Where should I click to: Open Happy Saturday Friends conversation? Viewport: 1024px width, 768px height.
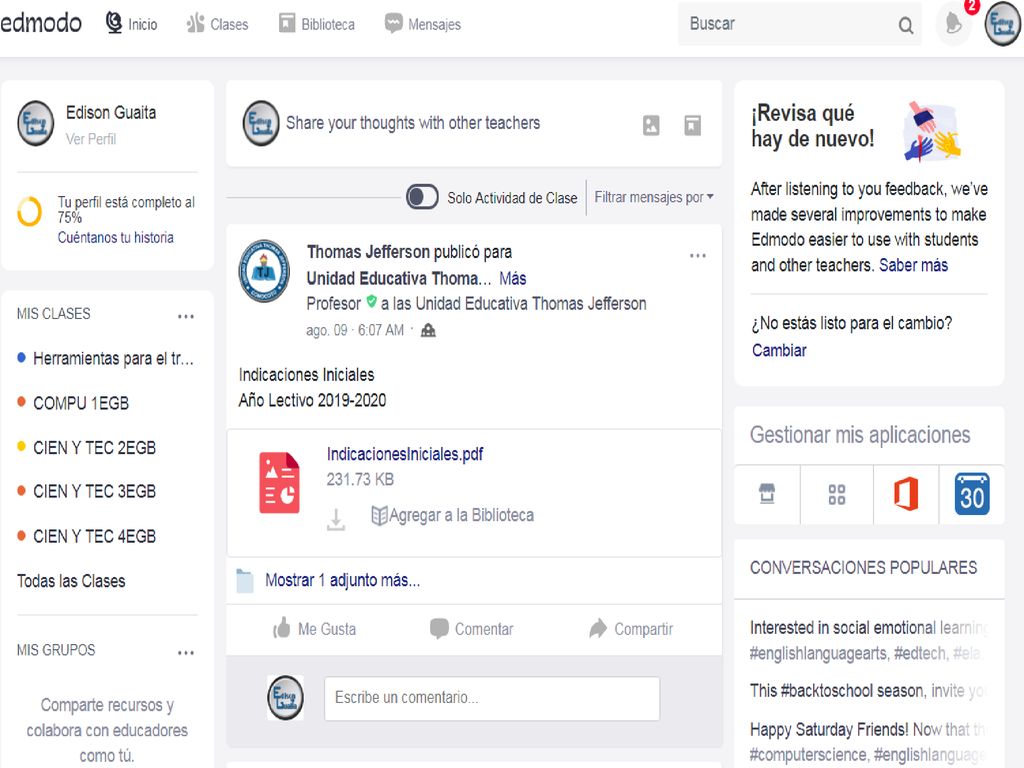click(869, 742)
